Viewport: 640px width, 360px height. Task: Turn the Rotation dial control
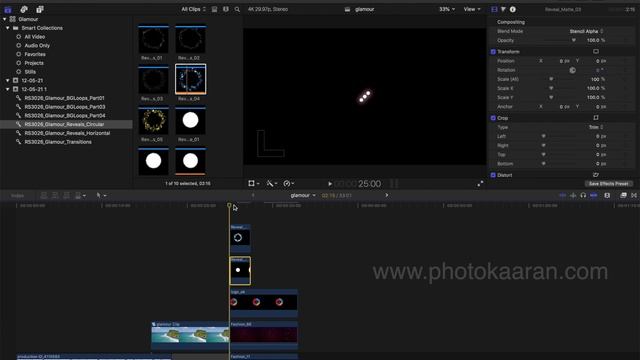(x=573, y=70)
